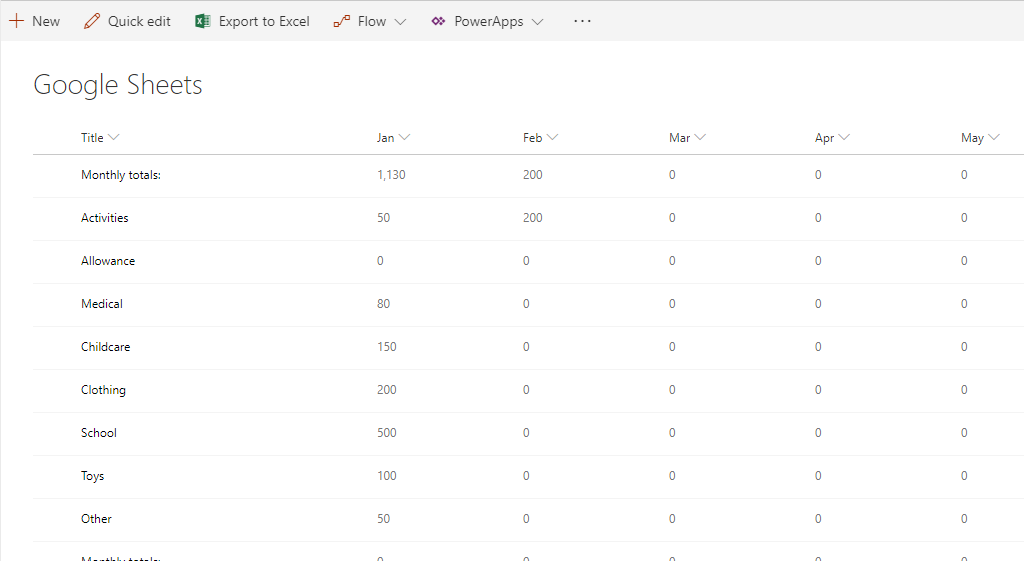Open the Title column header dropdown

tap(113, 138)
